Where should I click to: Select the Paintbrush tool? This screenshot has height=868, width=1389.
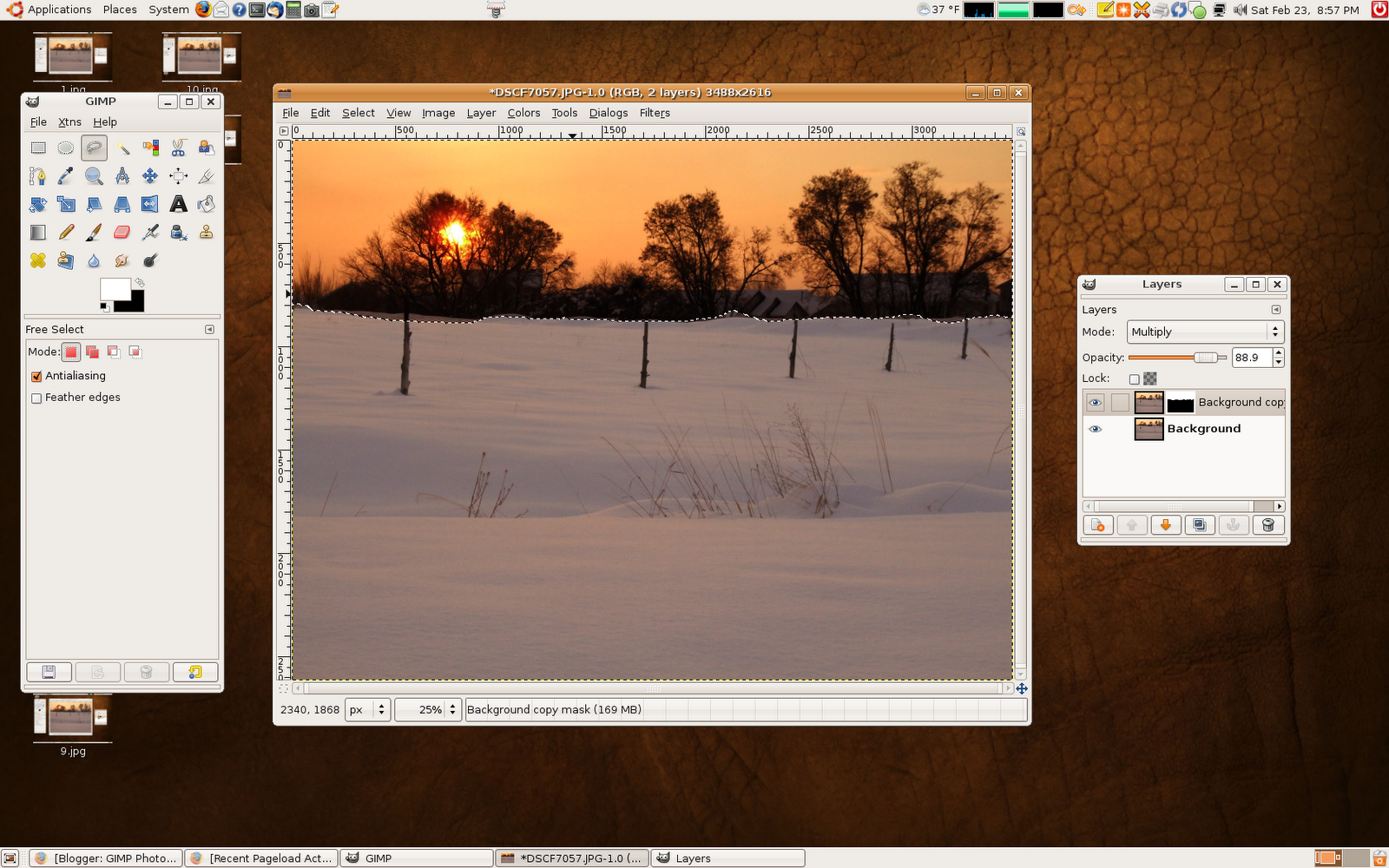[x=94, y=232]
